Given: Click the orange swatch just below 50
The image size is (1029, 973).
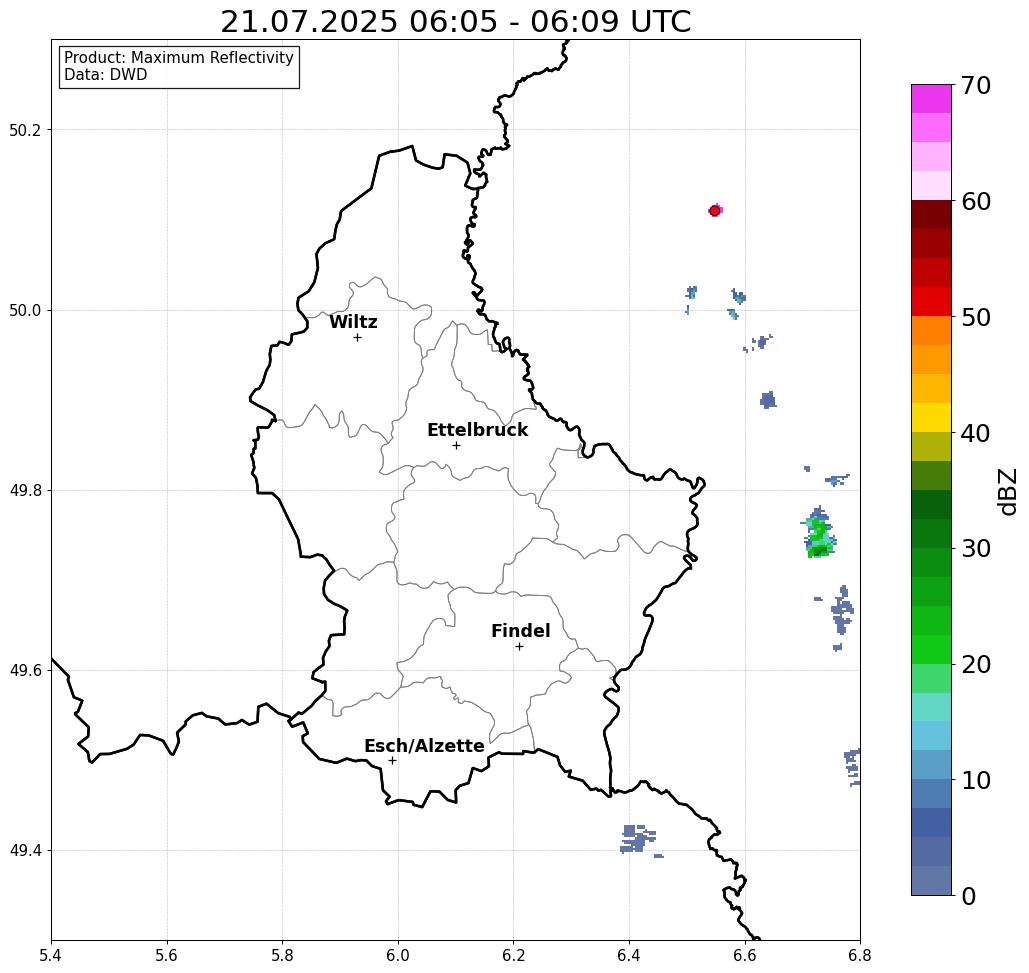Looking at the screenshot, I should pos(931,331).
